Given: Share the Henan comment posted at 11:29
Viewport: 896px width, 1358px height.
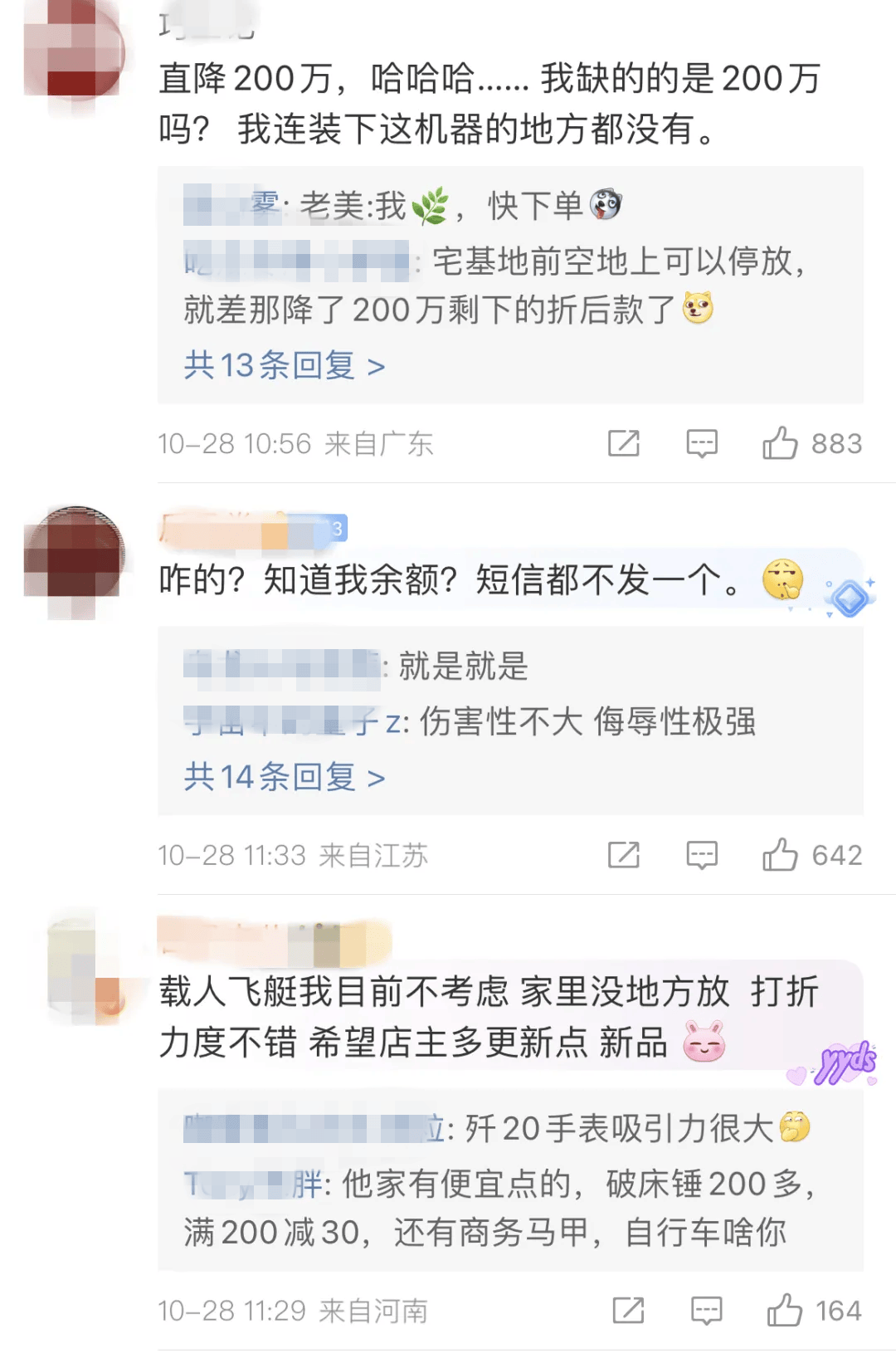Looking at the screenshot, I should coord(628,1310).
